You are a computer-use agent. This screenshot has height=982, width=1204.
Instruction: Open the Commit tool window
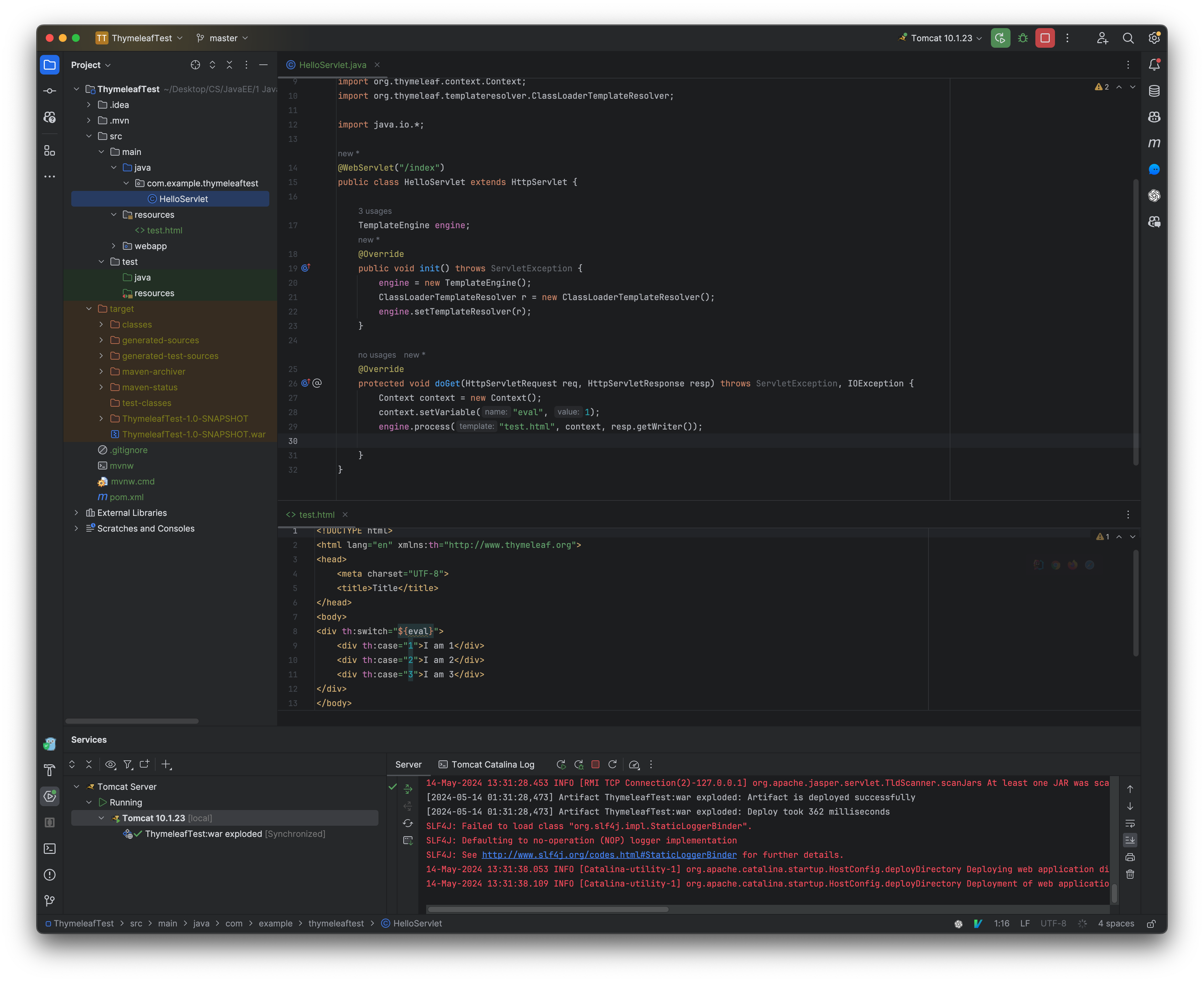[50, 91]
